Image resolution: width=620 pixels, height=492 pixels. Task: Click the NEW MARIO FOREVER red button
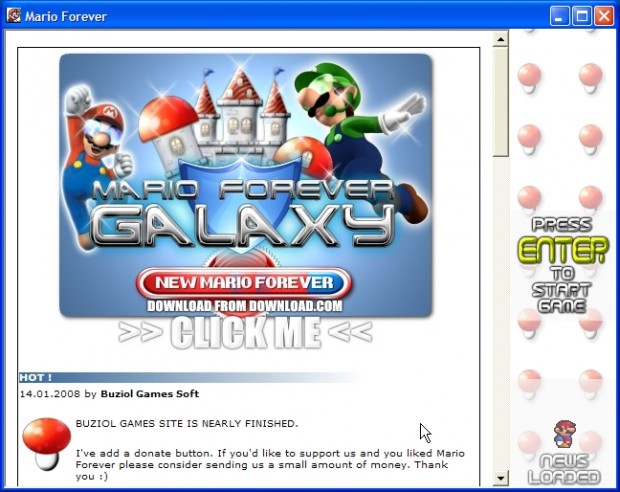point(244,282)
